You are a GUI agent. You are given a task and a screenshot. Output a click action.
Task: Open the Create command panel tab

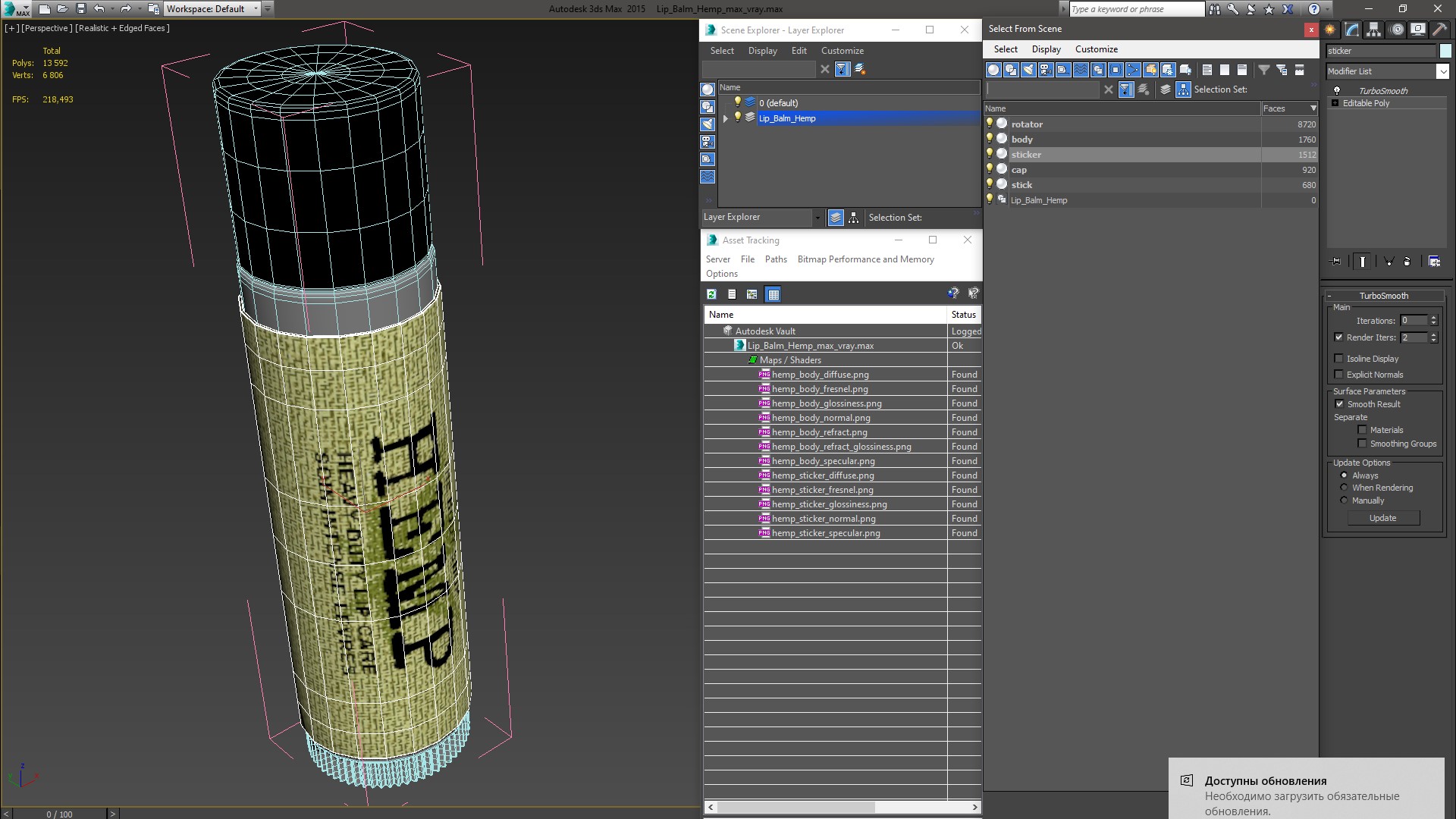coord(1330,30)
